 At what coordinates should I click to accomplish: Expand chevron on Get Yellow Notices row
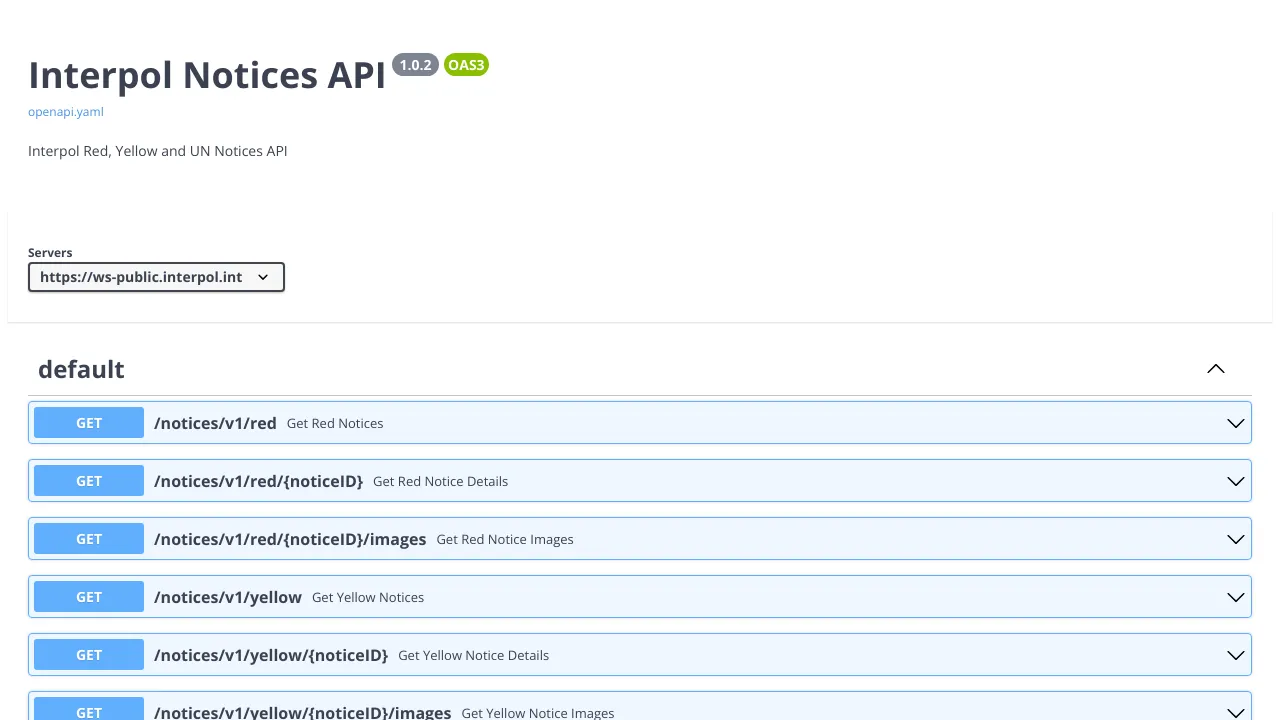[1236, 597]
